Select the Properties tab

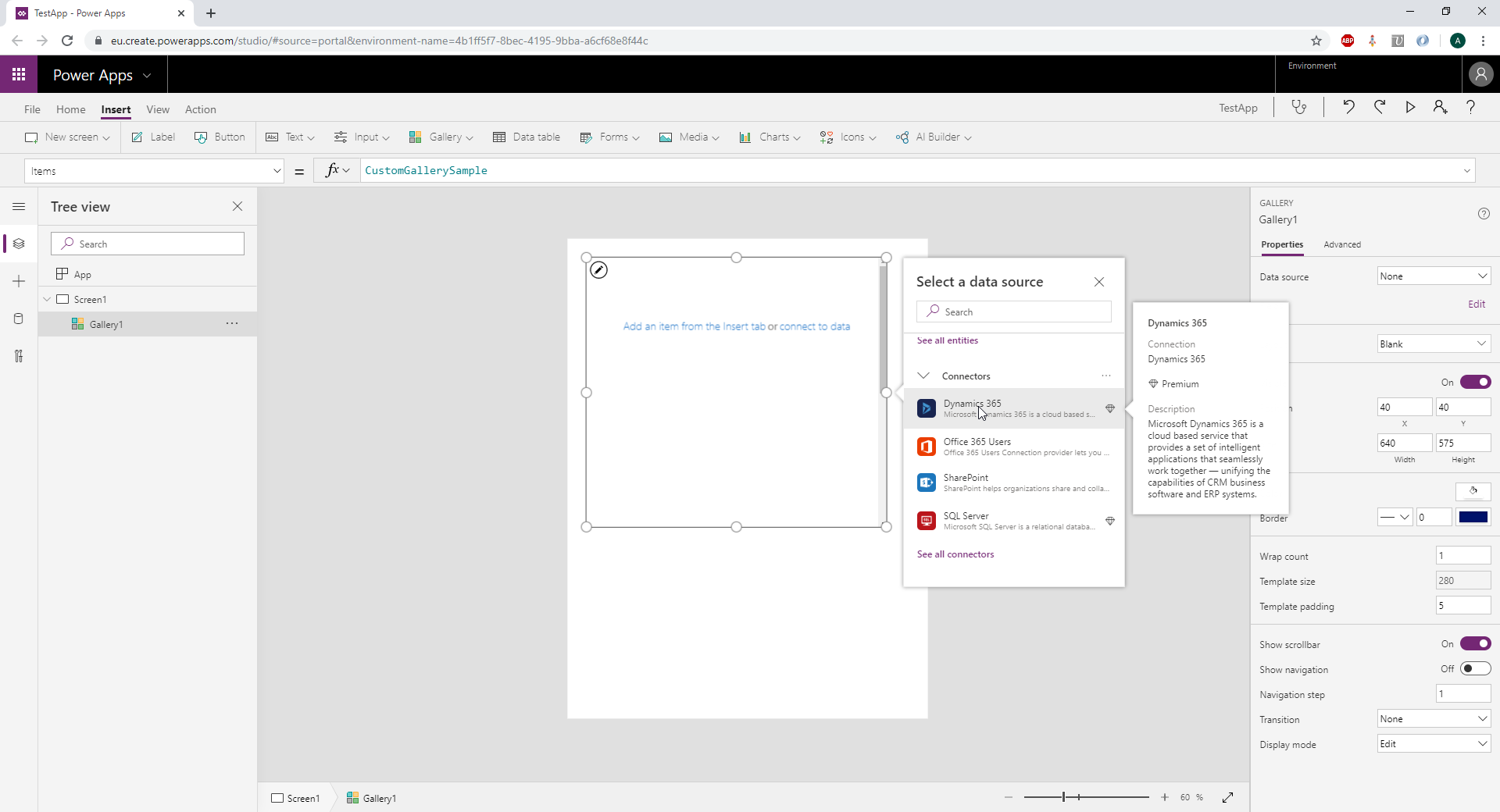click(x=1282, y=244)
